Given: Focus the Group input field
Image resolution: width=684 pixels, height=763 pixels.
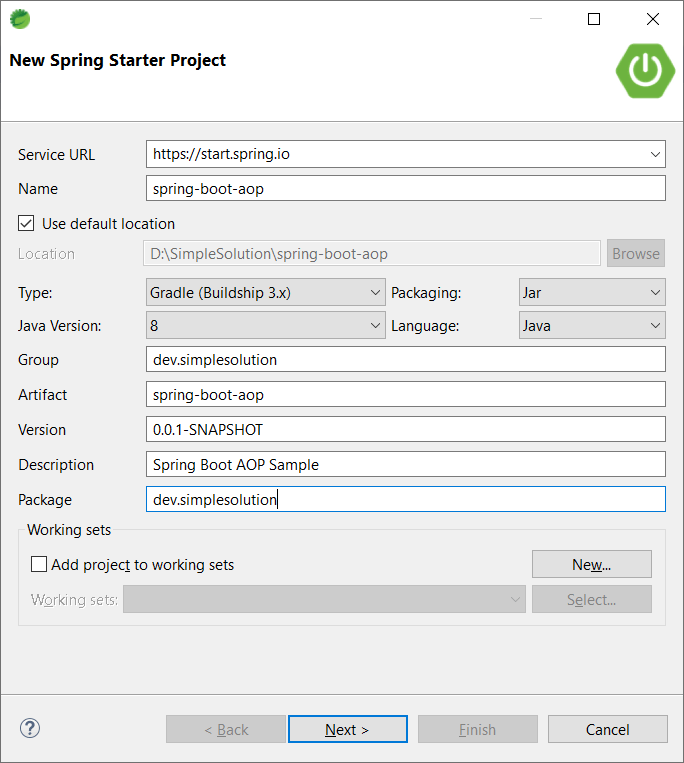Looking at the screenshot, I should (x=406, y=359).
